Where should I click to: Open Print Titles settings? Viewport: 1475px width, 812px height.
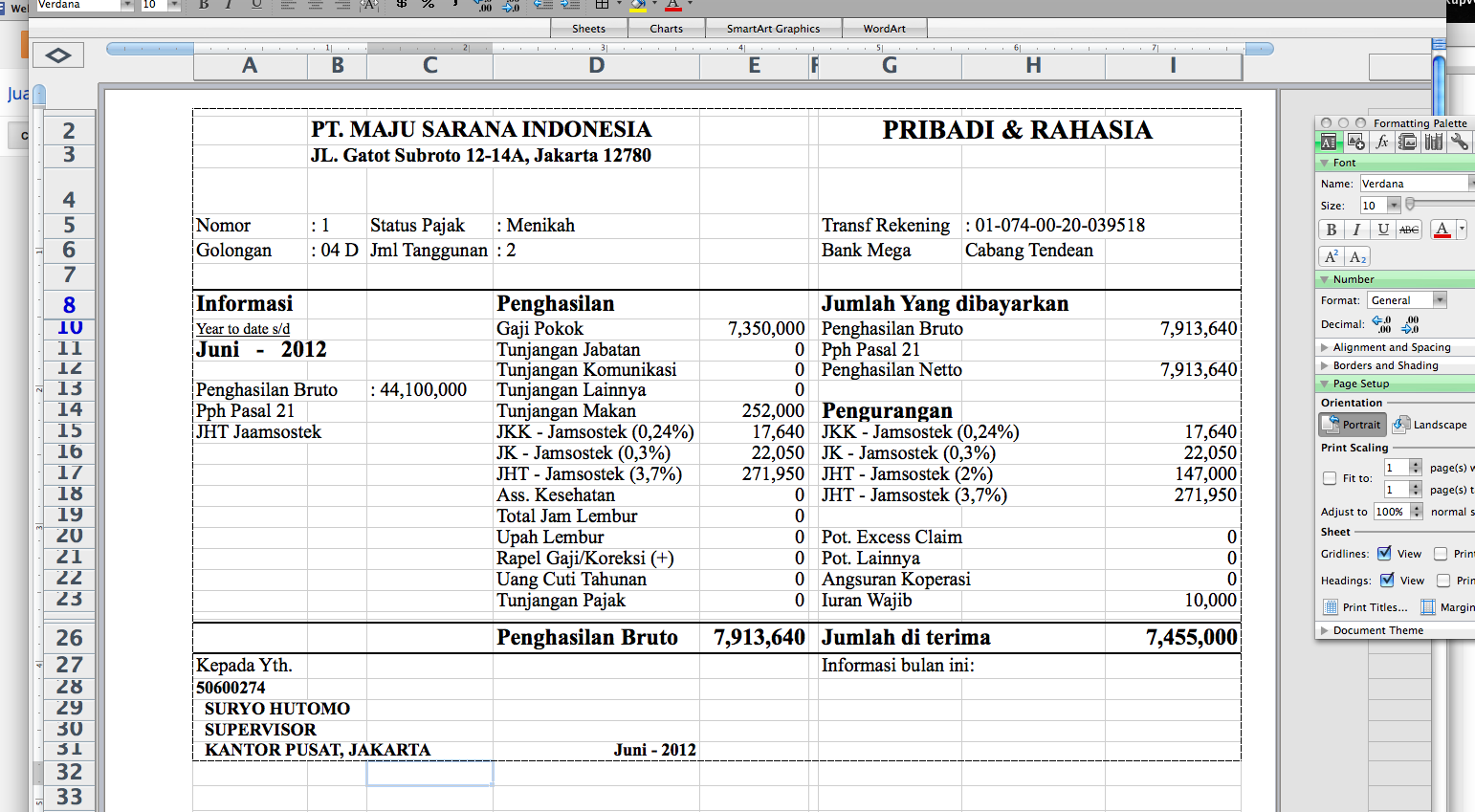(1366, 607)
